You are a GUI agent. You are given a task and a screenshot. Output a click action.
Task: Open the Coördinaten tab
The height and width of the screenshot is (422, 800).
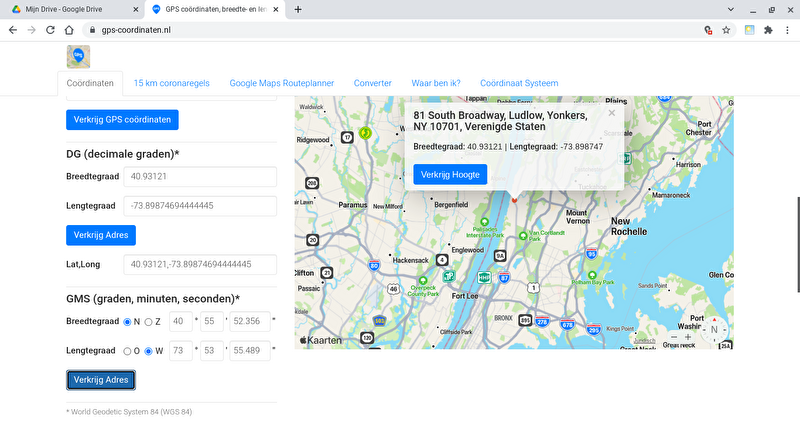tap(90, 83)
